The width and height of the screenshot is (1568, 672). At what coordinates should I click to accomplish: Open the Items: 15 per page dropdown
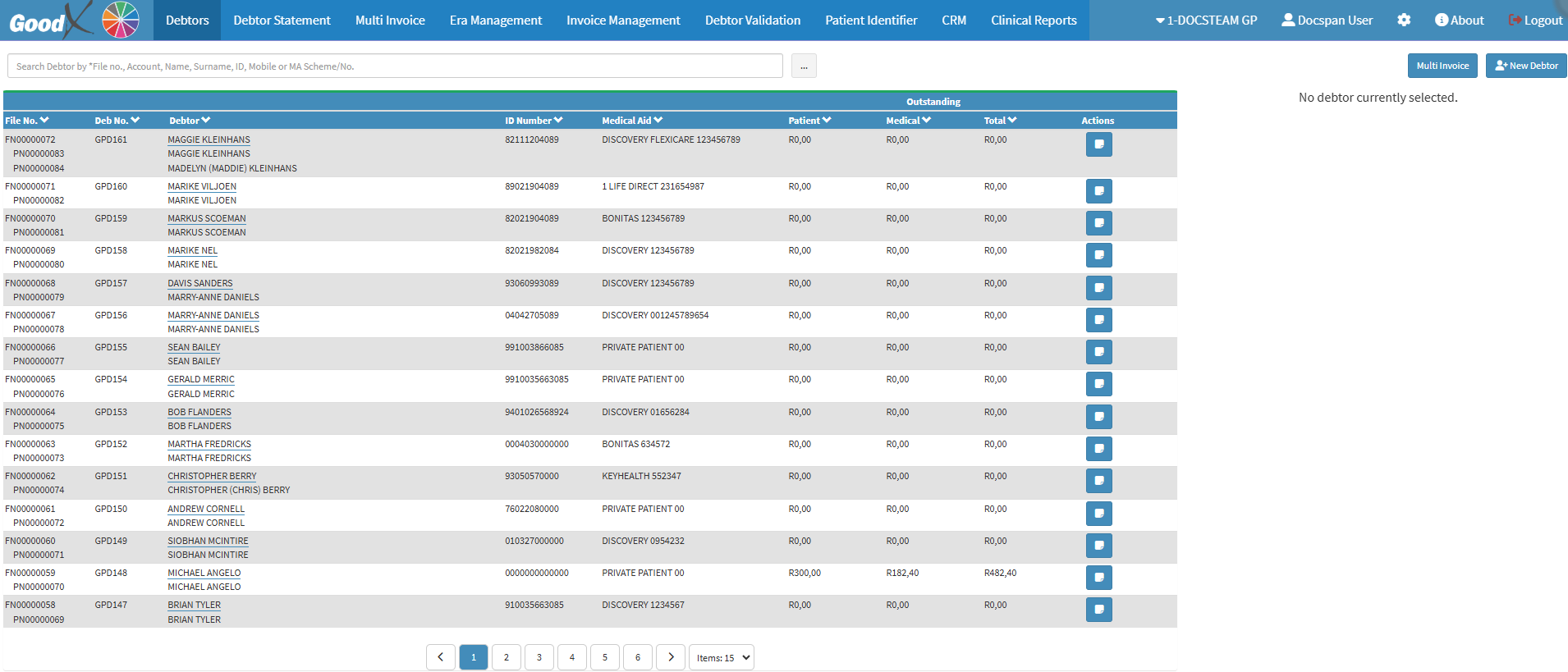722,657
